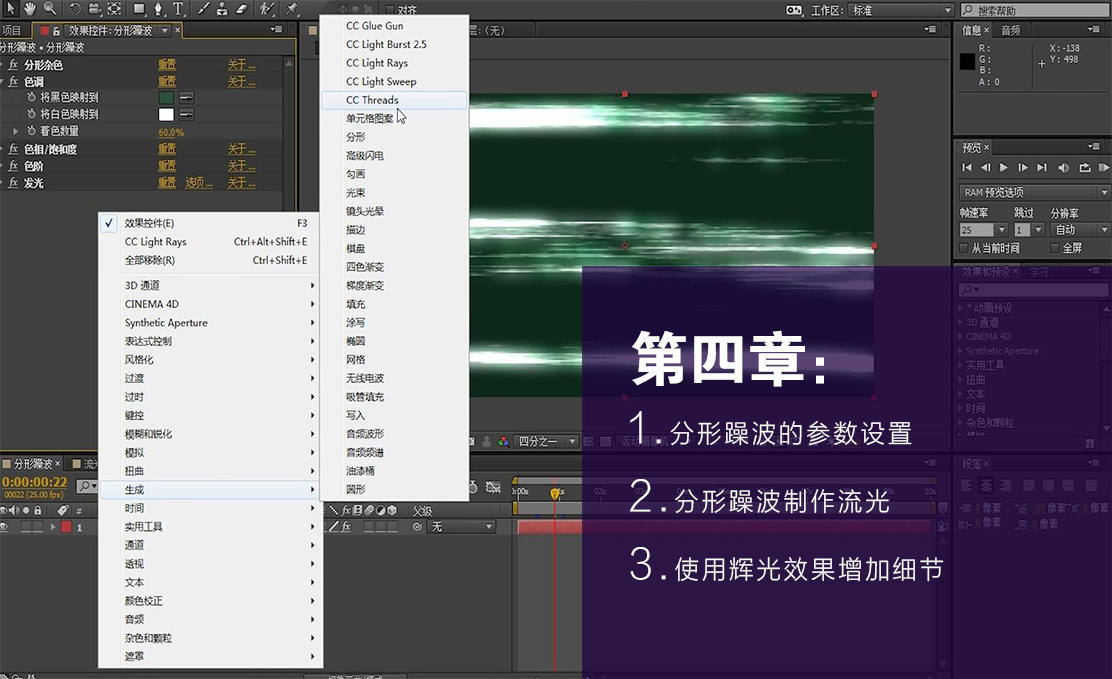
Task: Open the 颜色校正 effect submenu
Action: coord(211,600)
